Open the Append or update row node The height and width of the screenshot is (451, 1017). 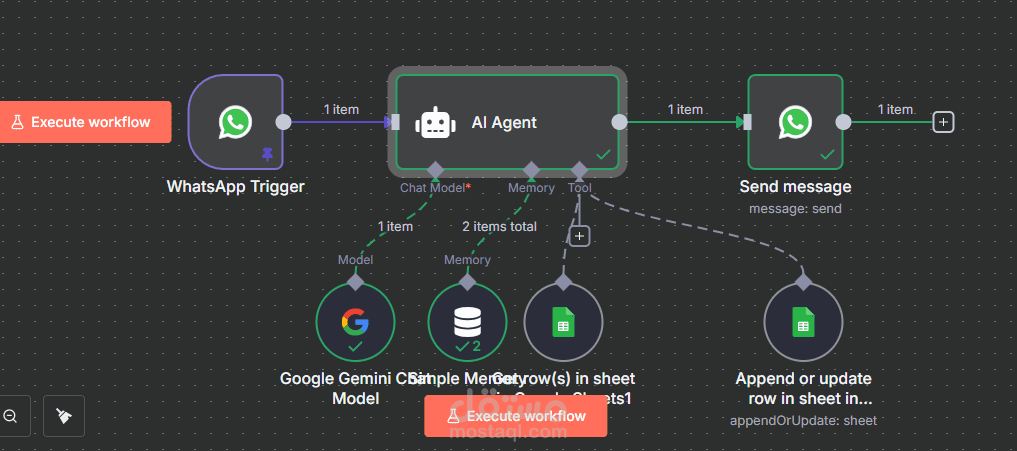(803, 322)
